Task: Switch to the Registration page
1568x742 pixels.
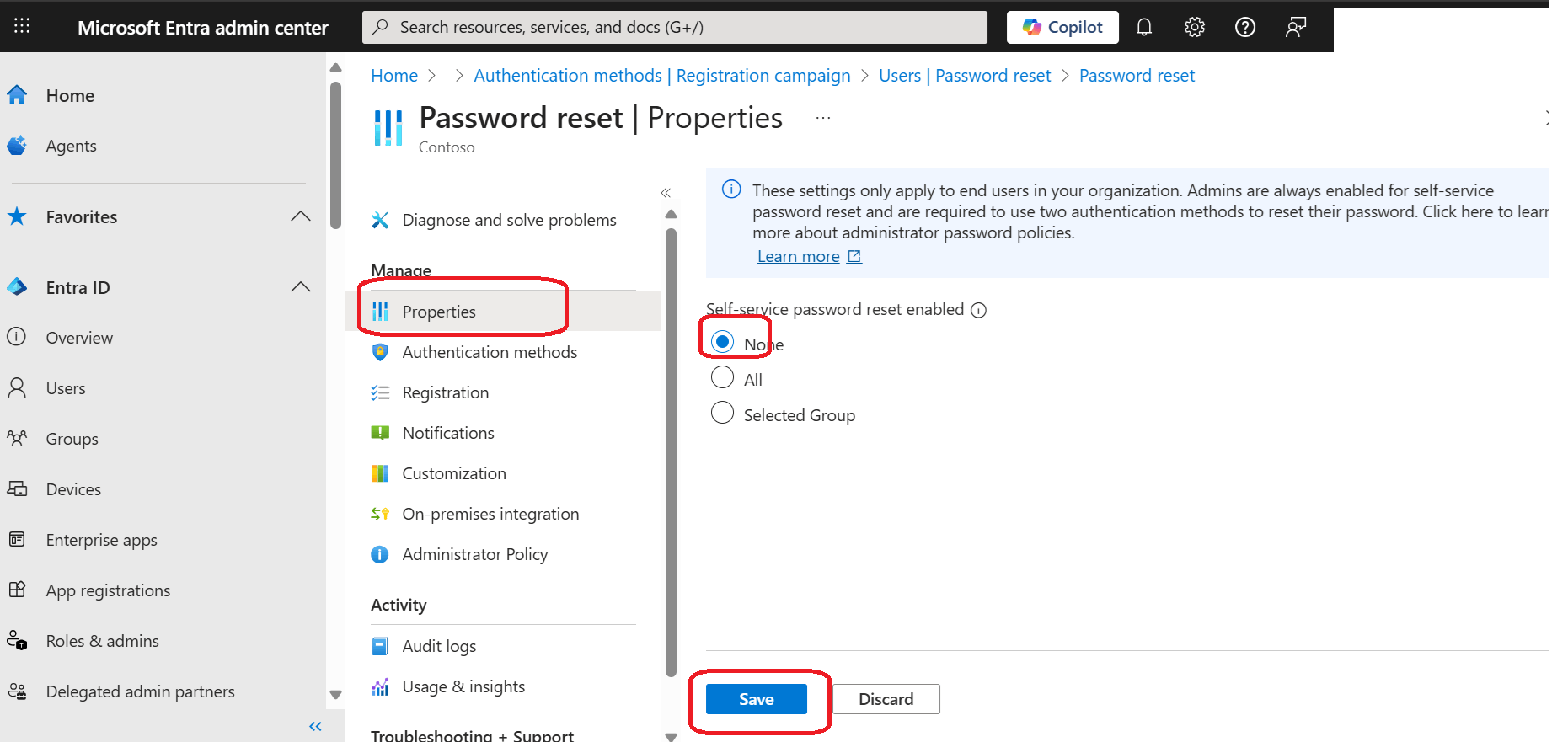Action: coord(445,392)
